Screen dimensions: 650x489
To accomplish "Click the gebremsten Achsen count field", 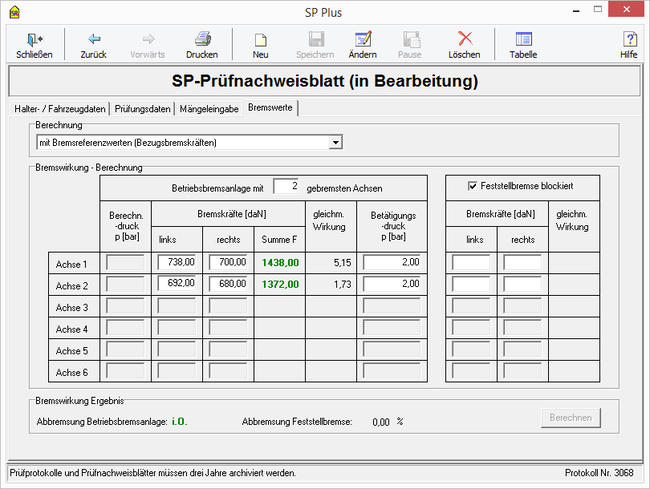I will point(286,186).
